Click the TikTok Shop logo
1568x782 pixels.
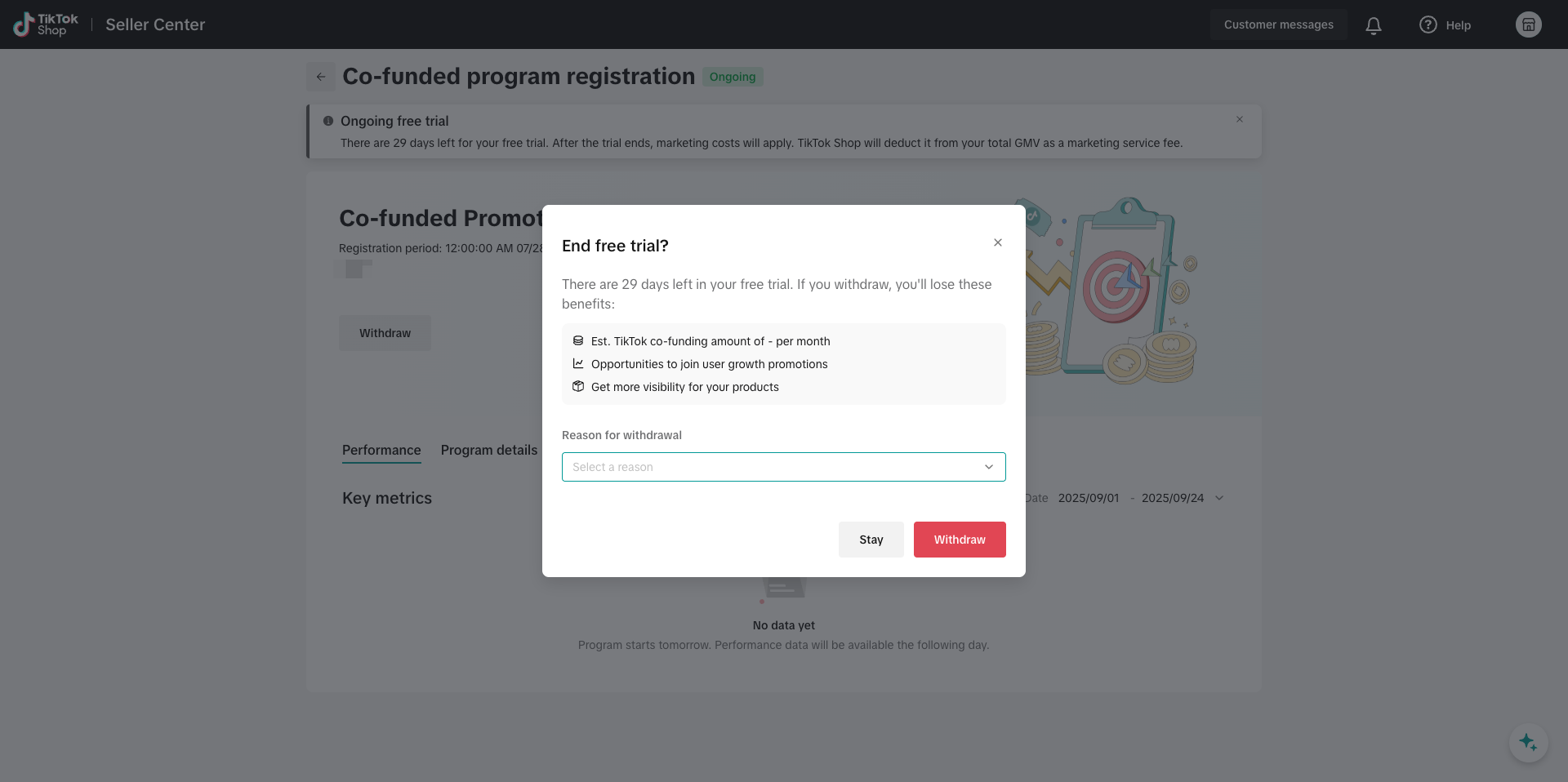pyautogui.click(x=46, y=24)
